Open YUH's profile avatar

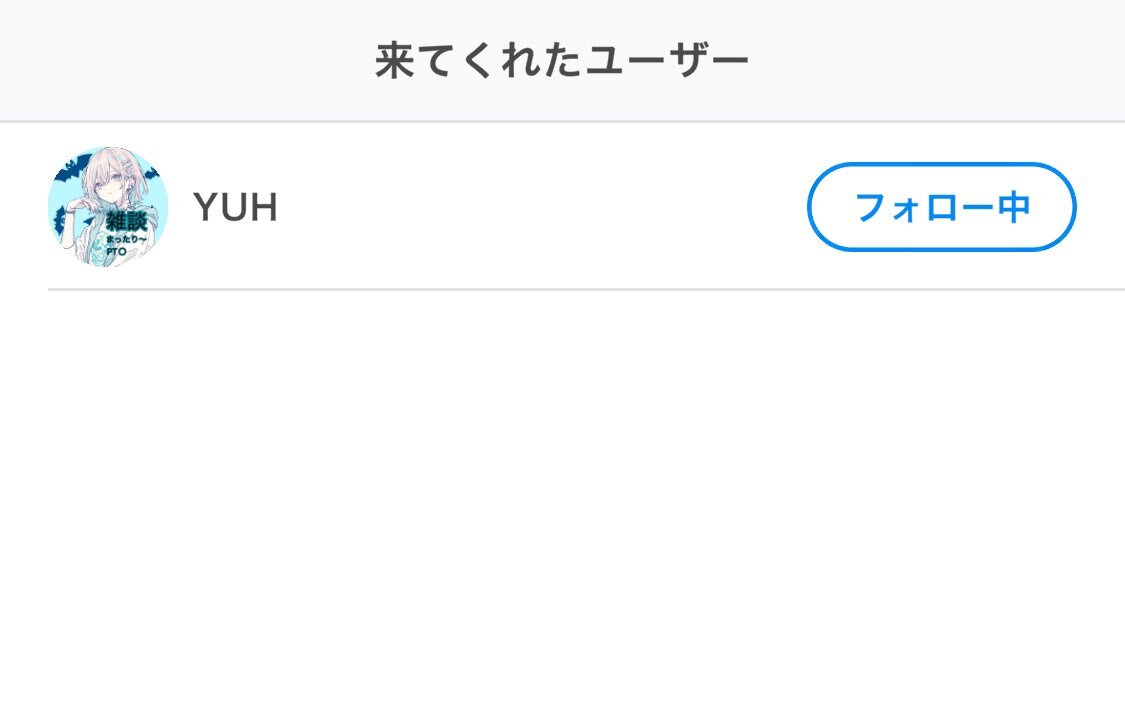pyautogui.click(x=107, y=207)
